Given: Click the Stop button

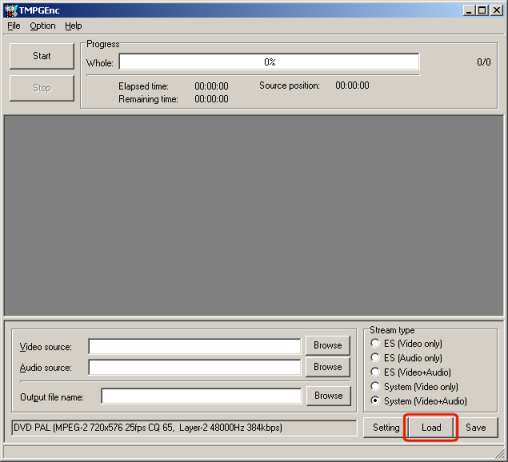Looking at the screenshot, I should point(42,88).
